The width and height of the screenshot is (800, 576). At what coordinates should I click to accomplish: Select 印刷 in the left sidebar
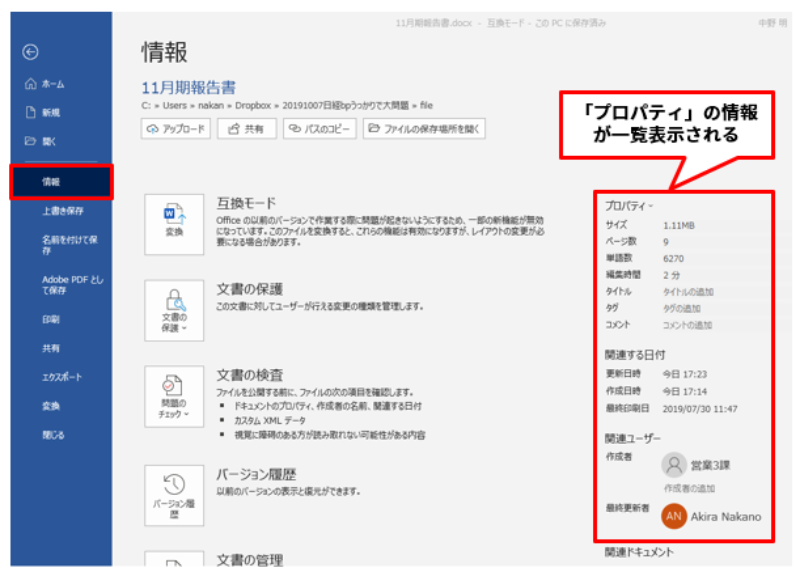(x=50, y=319)
